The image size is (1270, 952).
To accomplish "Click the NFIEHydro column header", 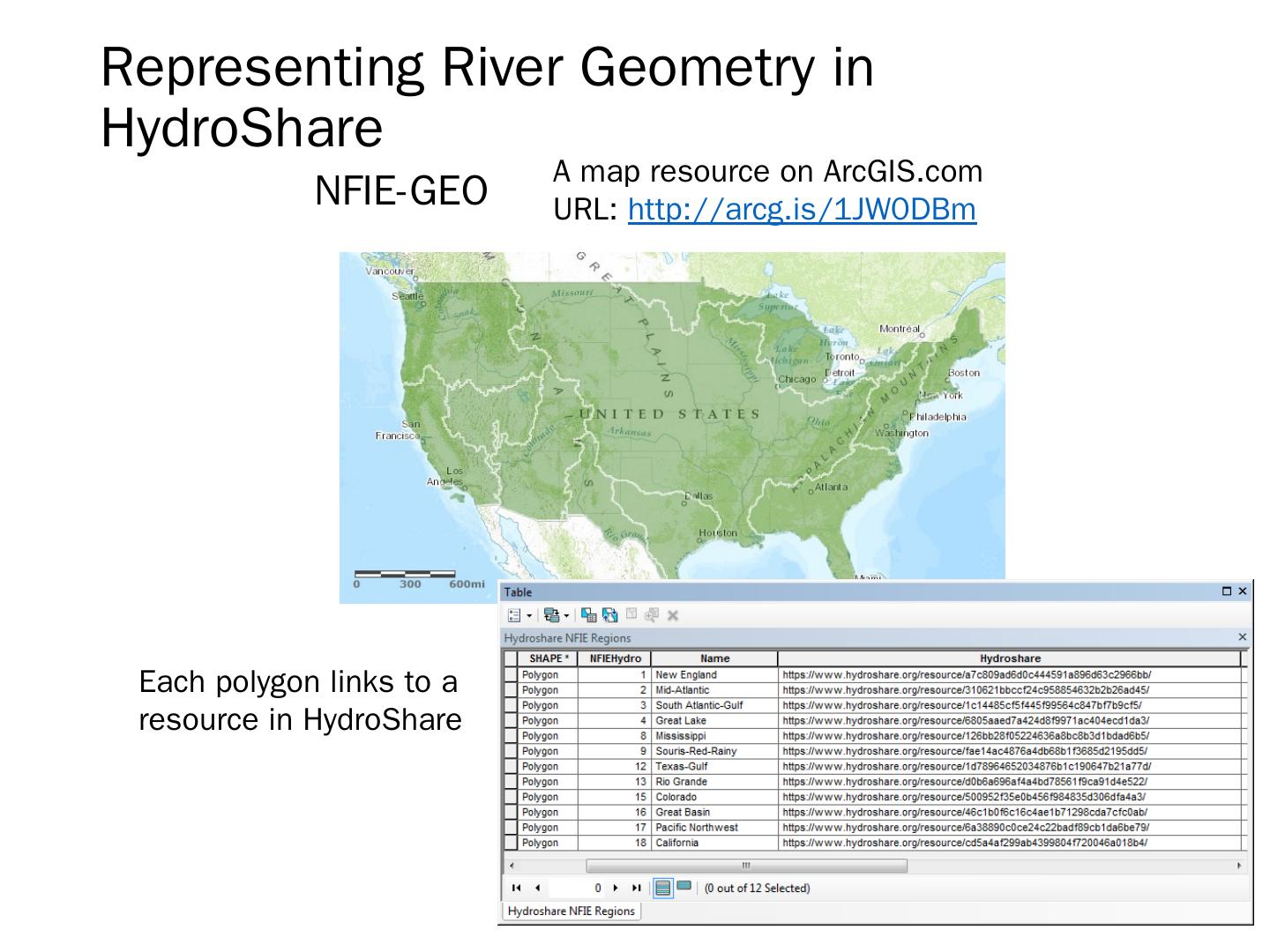I will coord(615,658).
